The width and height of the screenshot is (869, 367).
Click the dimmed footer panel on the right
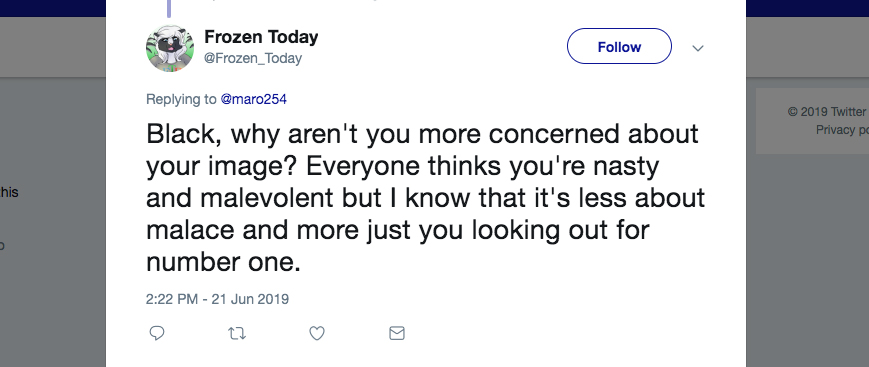point(812,121)
